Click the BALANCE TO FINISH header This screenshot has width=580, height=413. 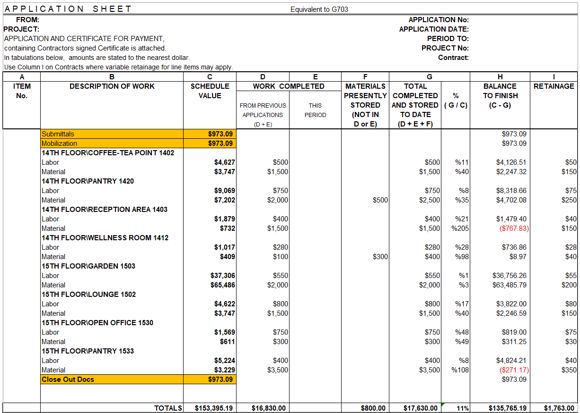coord(500,96)
